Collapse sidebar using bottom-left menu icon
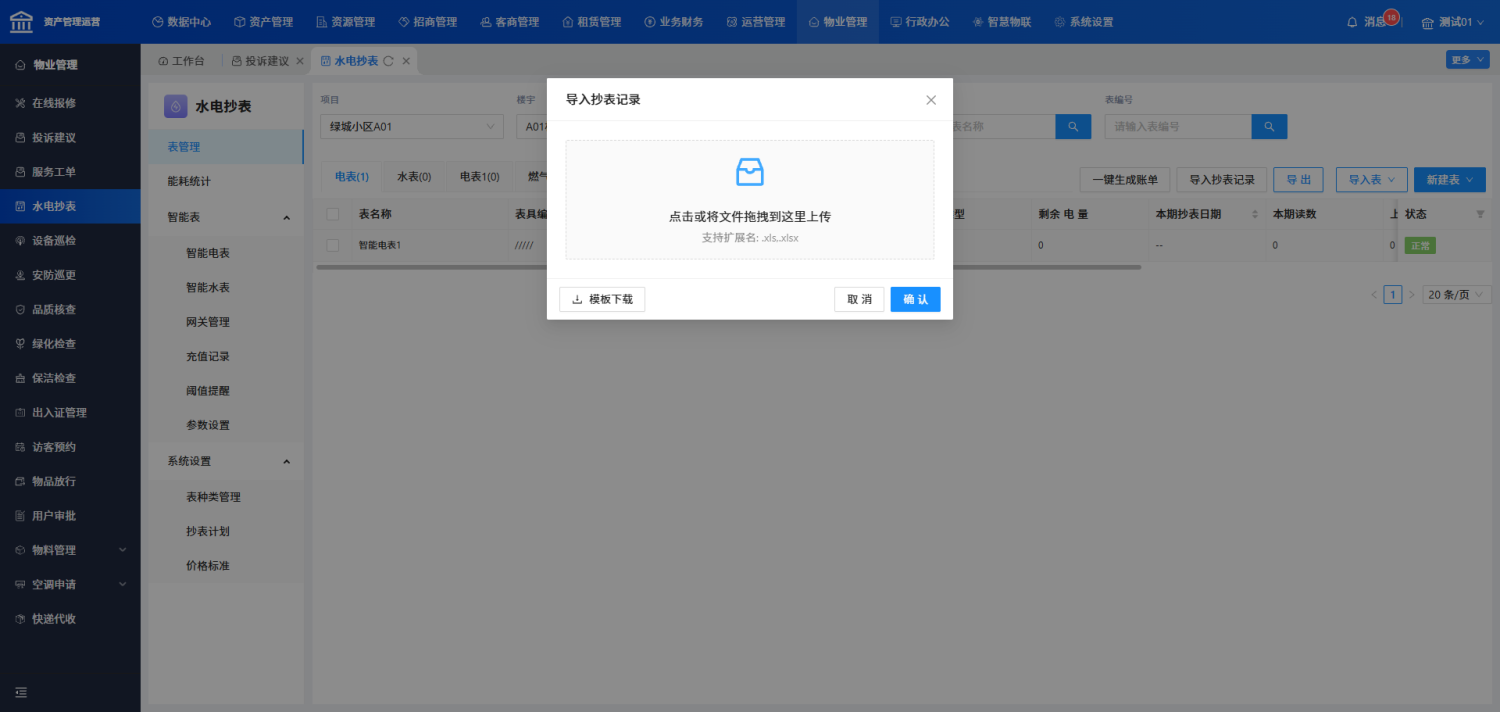Image resolution: width=1500 pixels, height=712 pixels. [x=21, y=692]
